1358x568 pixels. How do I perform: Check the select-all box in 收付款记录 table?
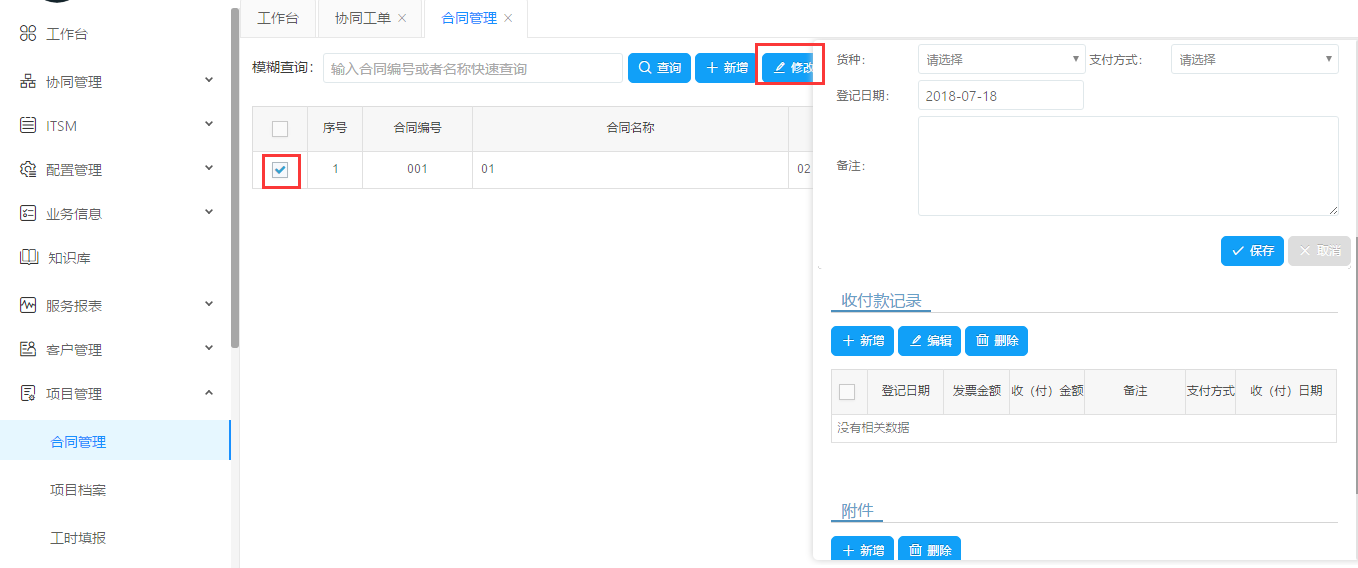click(x=847, y=392)
